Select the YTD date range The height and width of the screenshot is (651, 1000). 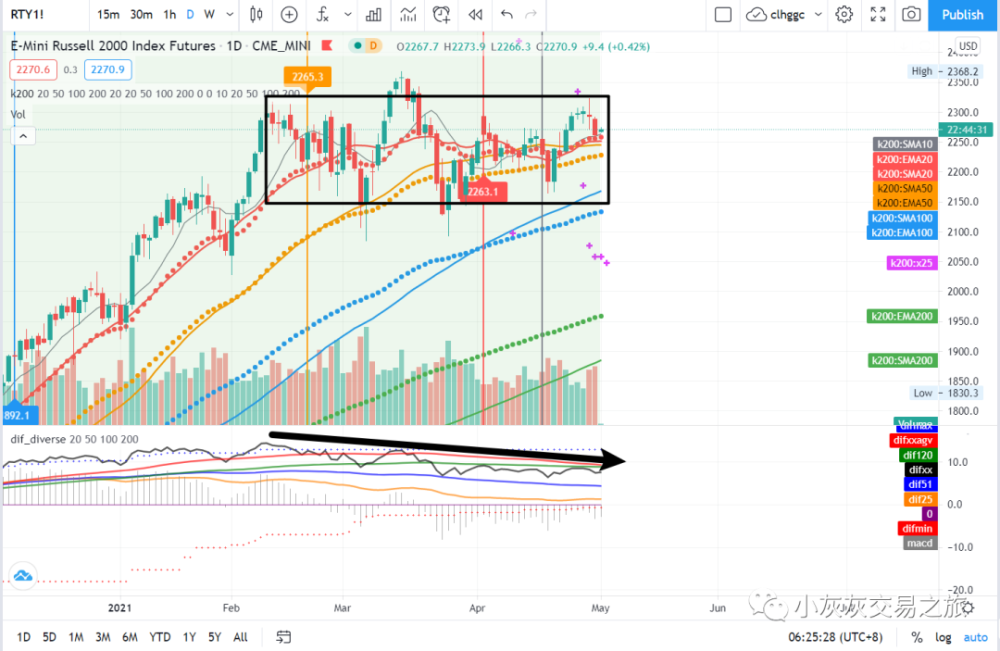coord(159,637)
